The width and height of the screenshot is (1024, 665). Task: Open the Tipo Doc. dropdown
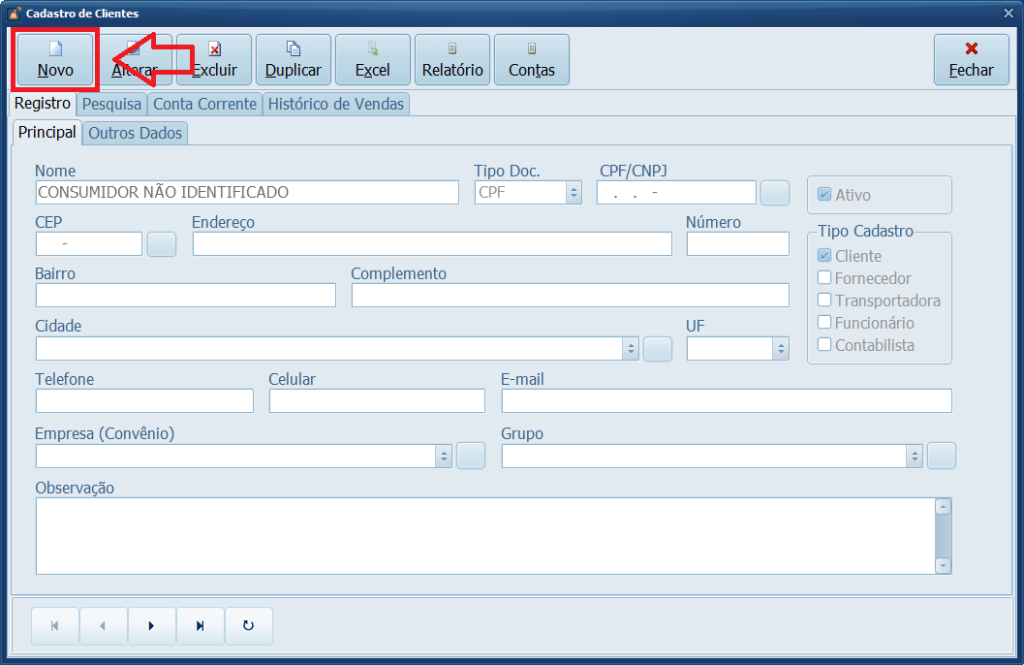[573, 193]
